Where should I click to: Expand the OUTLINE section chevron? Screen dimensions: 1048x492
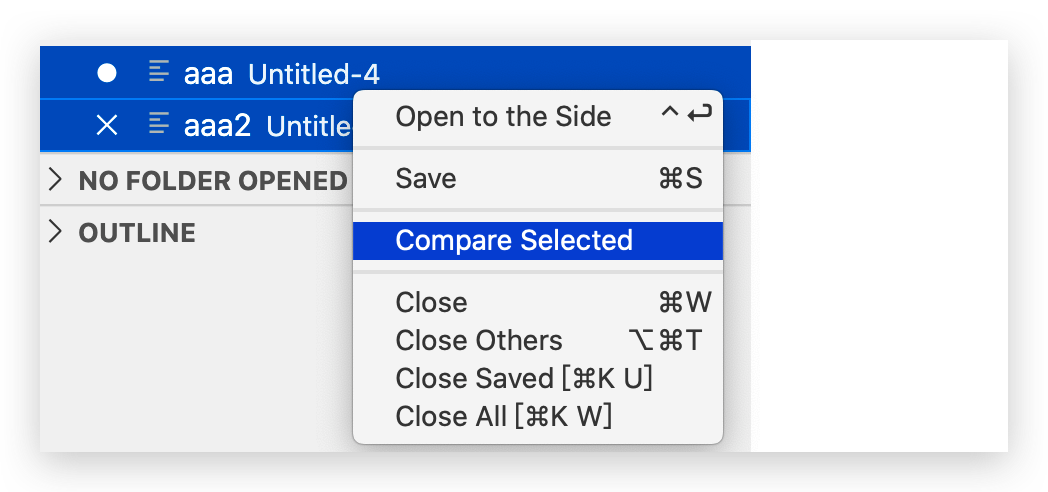pos(57,233)
